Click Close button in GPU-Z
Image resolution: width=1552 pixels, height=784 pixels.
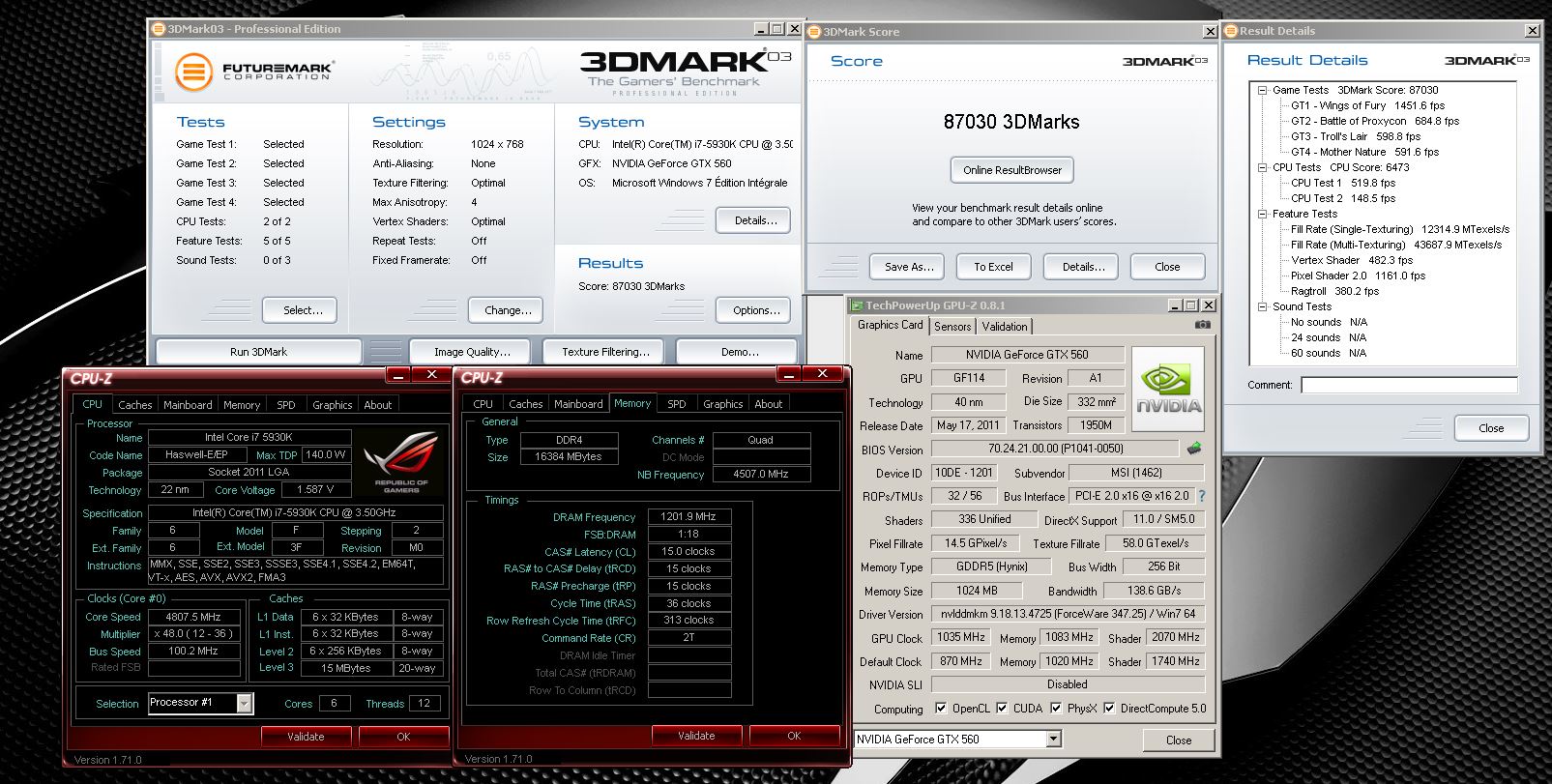pos(1178,740)
